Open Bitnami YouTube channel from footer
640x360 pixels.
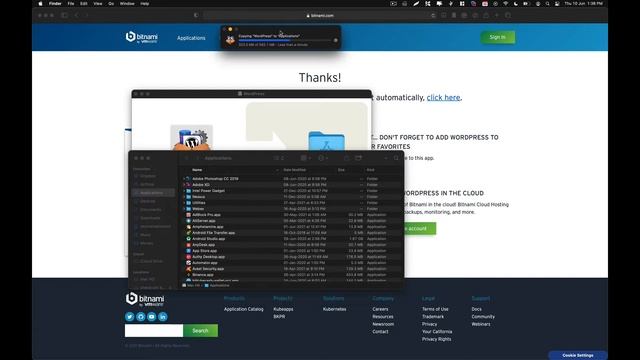(x=152, y=317)
